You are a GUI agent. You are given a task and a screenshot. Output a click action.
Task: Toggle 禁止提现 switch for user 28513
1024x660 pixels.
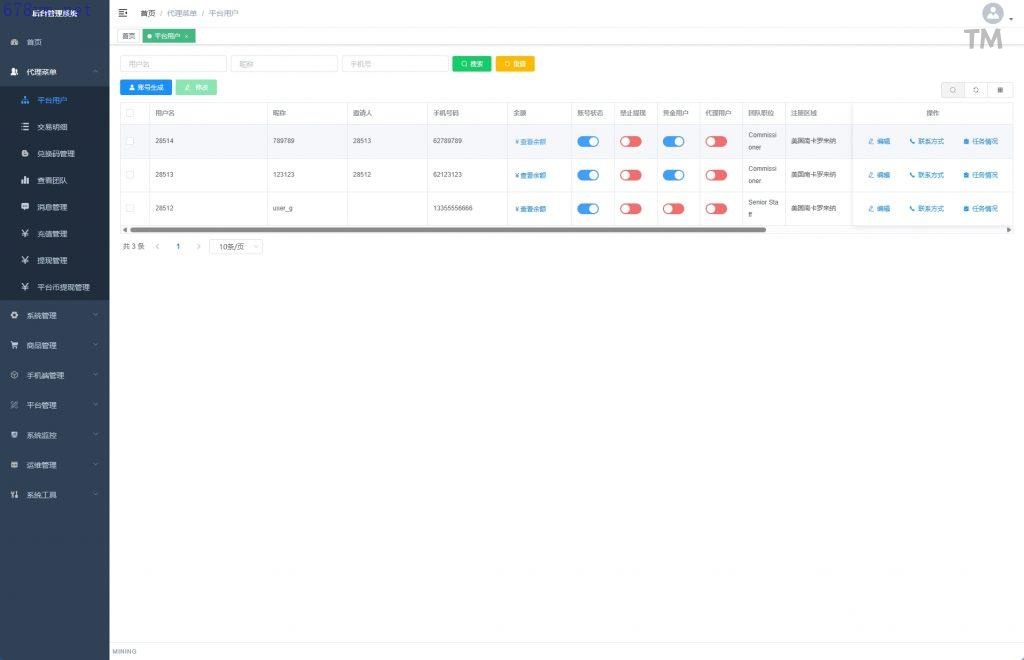point(630,175)
